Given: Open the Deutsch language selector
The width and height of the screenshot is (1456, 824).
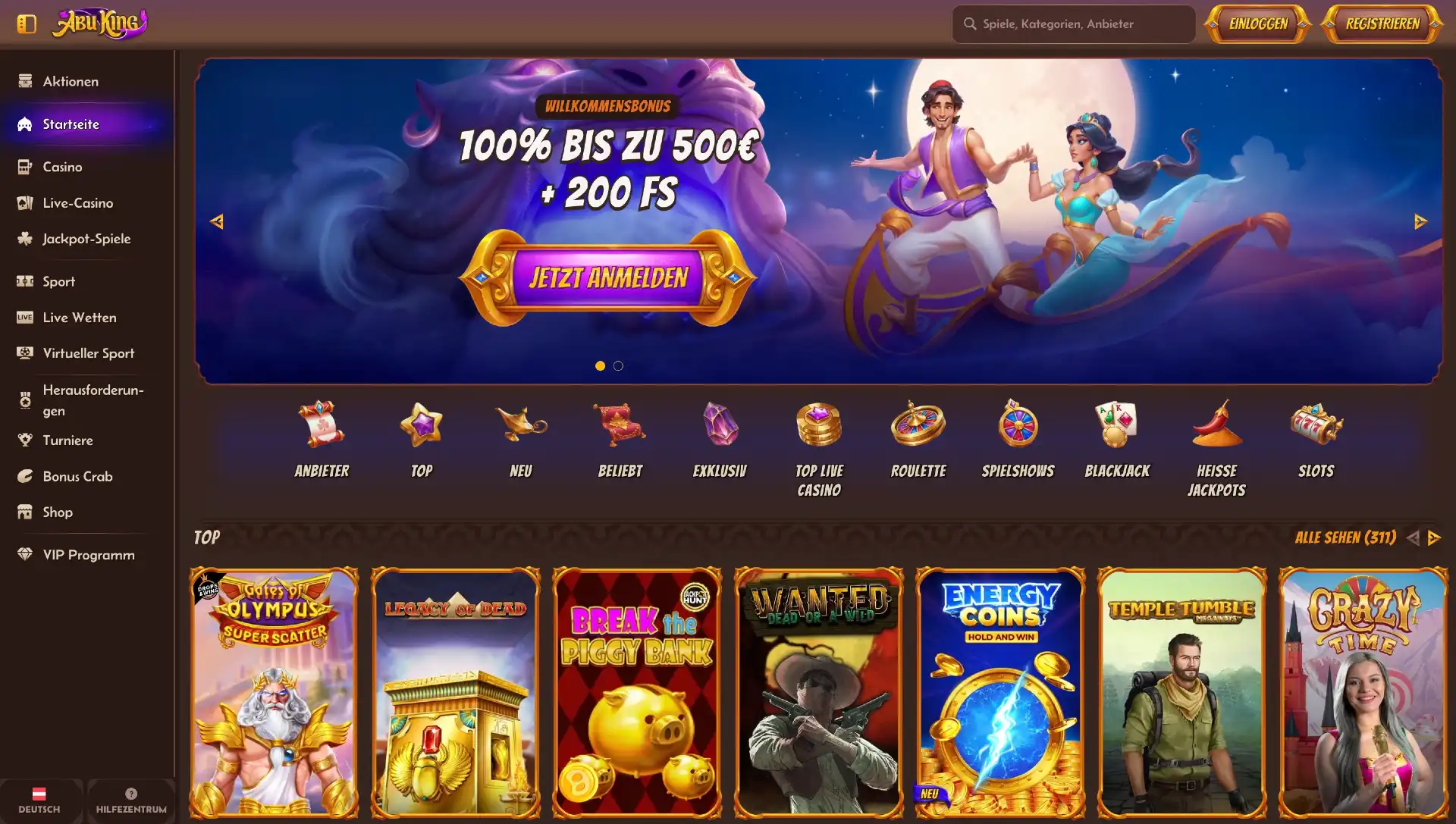Looking at the screenshot, I should [x=39, y=801].
